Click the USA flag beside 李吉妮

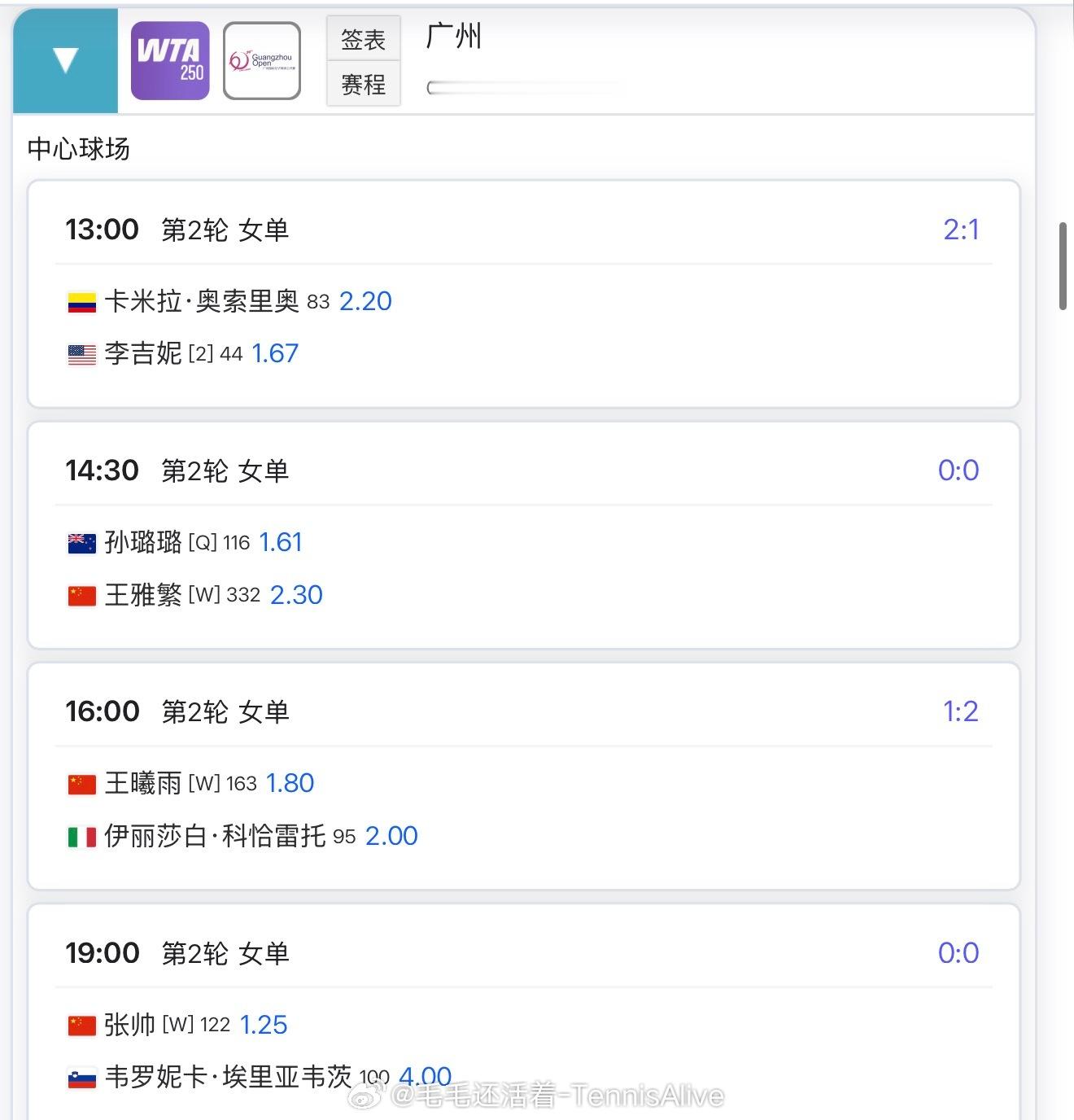81,354
